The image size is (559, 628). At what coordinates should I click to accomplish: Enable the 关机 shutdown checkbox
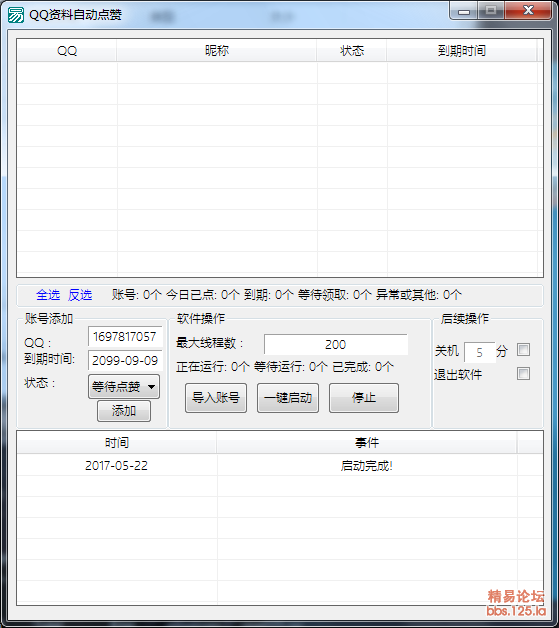point(523,350)
